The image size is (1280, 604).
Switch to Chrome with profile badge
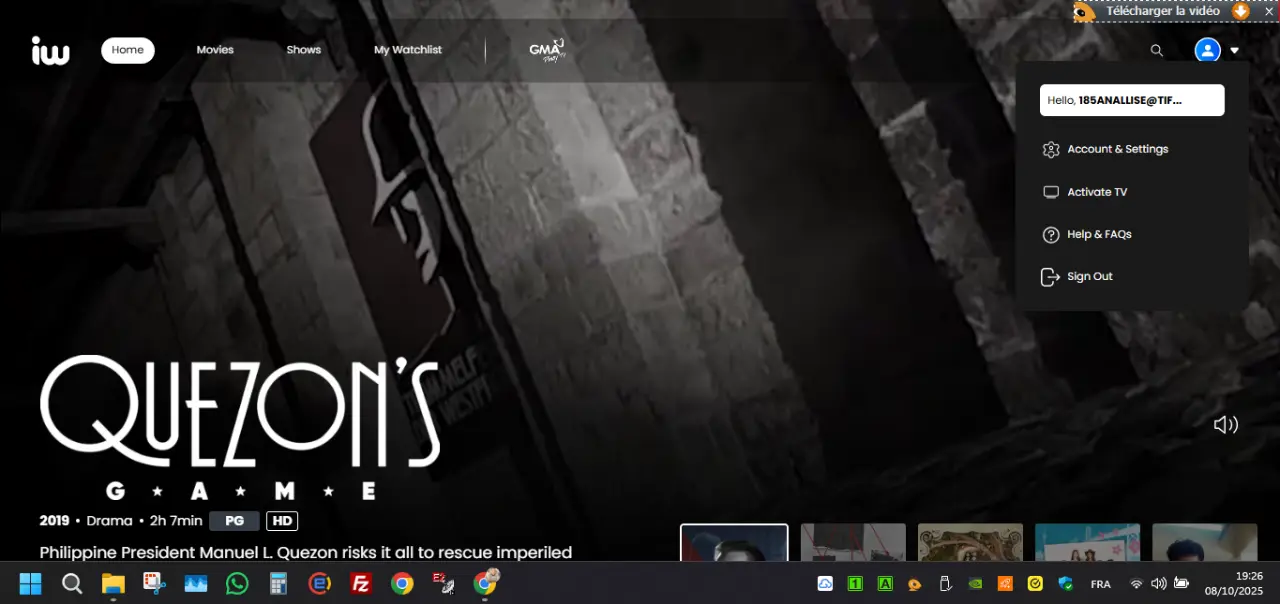pyautogui.click(x=485, y=582)
